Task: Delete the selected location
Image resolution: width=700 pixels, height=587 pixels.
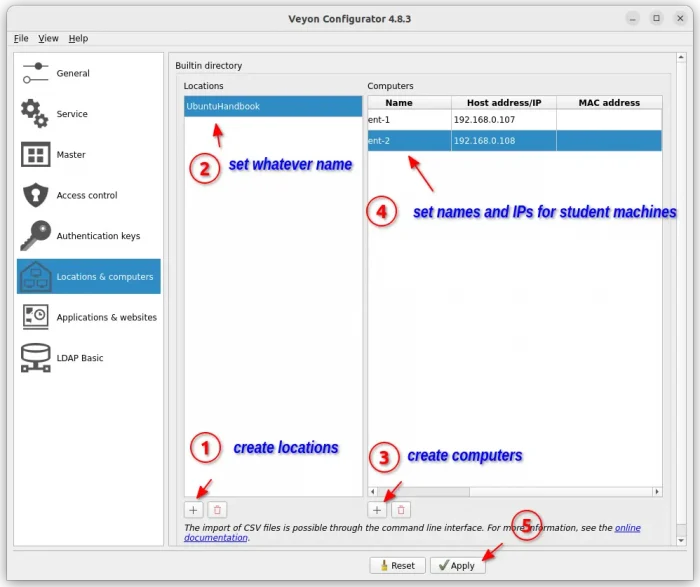Action: tap(217, 510)
